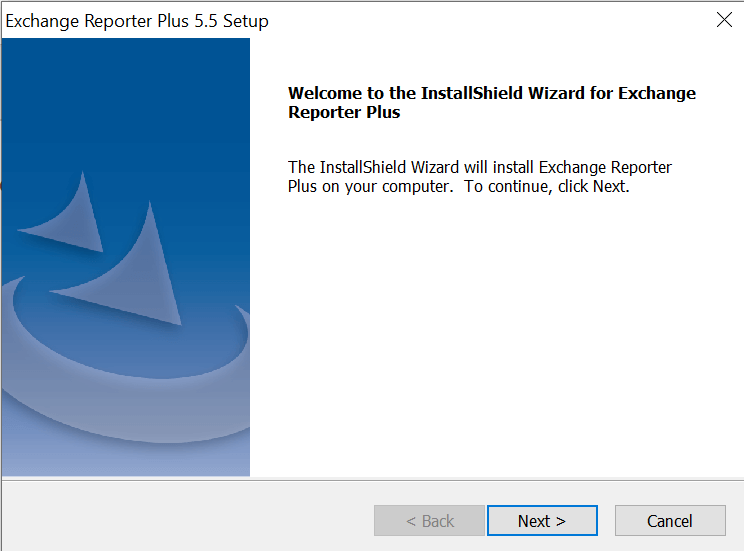Viewport: 744px width, 551px height.
Task: Click the empty title bar space right of the title
Action: click(480, 21)
